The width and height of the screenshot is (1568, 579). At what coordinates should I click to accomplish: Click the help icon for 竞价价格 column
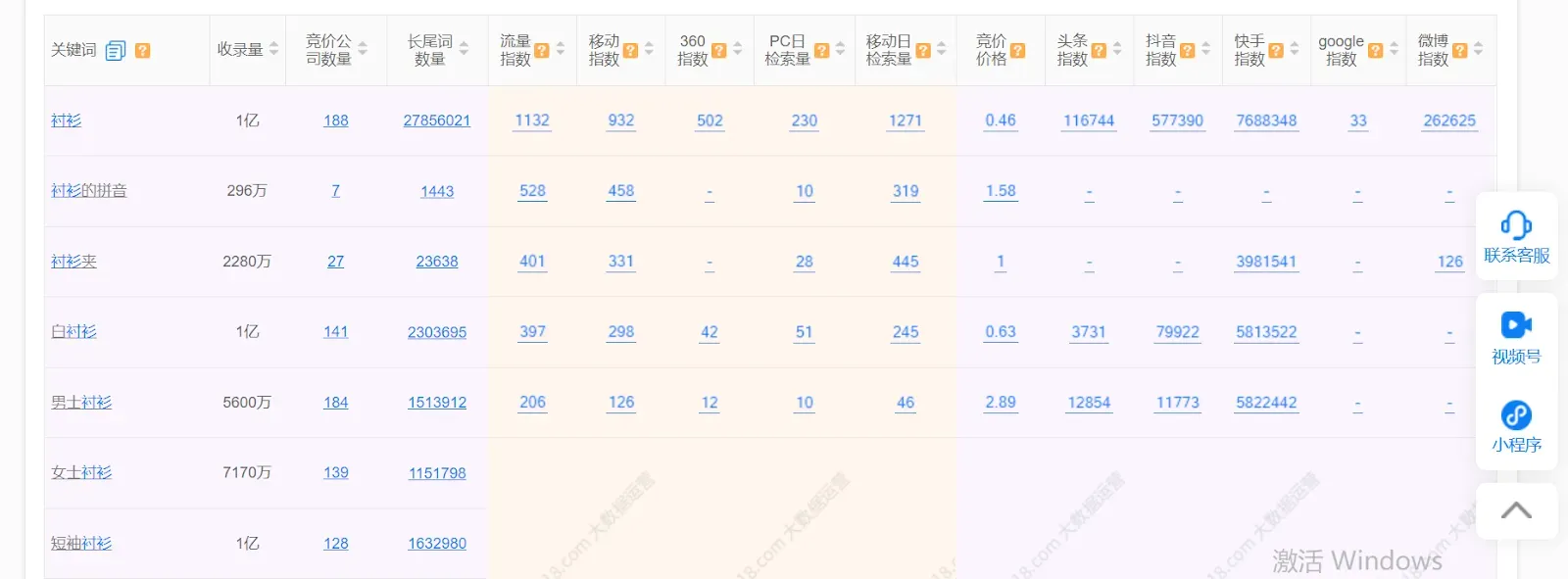coord(1018,50)
